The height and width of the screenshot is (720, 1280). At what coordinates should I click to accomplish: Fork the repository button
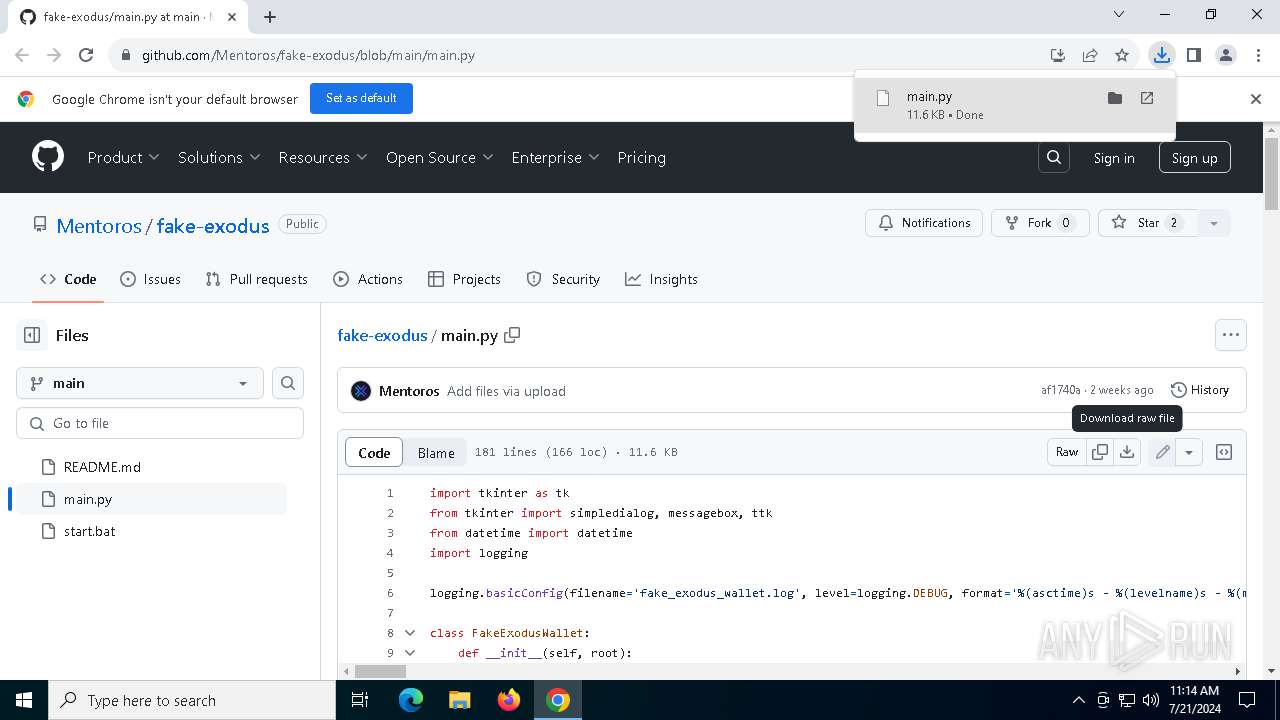click(x=1040, y=223)
